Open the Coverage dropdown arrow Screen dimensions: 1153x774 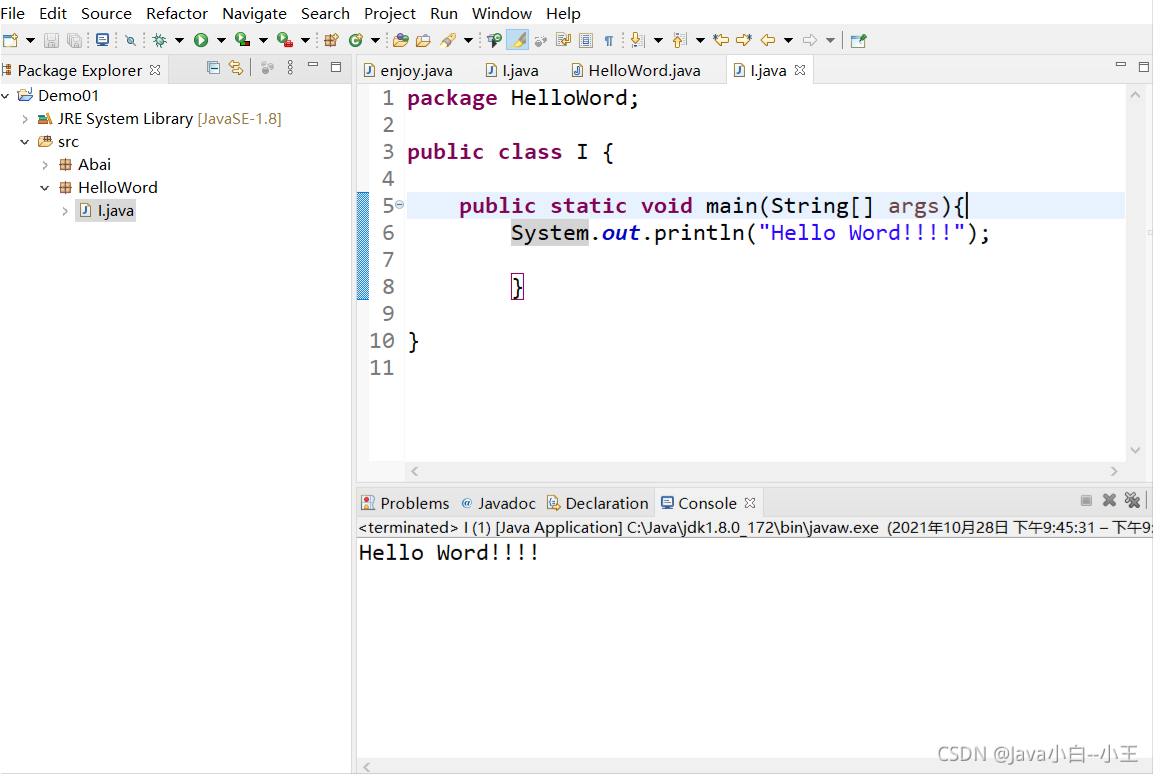click(263, 40)
